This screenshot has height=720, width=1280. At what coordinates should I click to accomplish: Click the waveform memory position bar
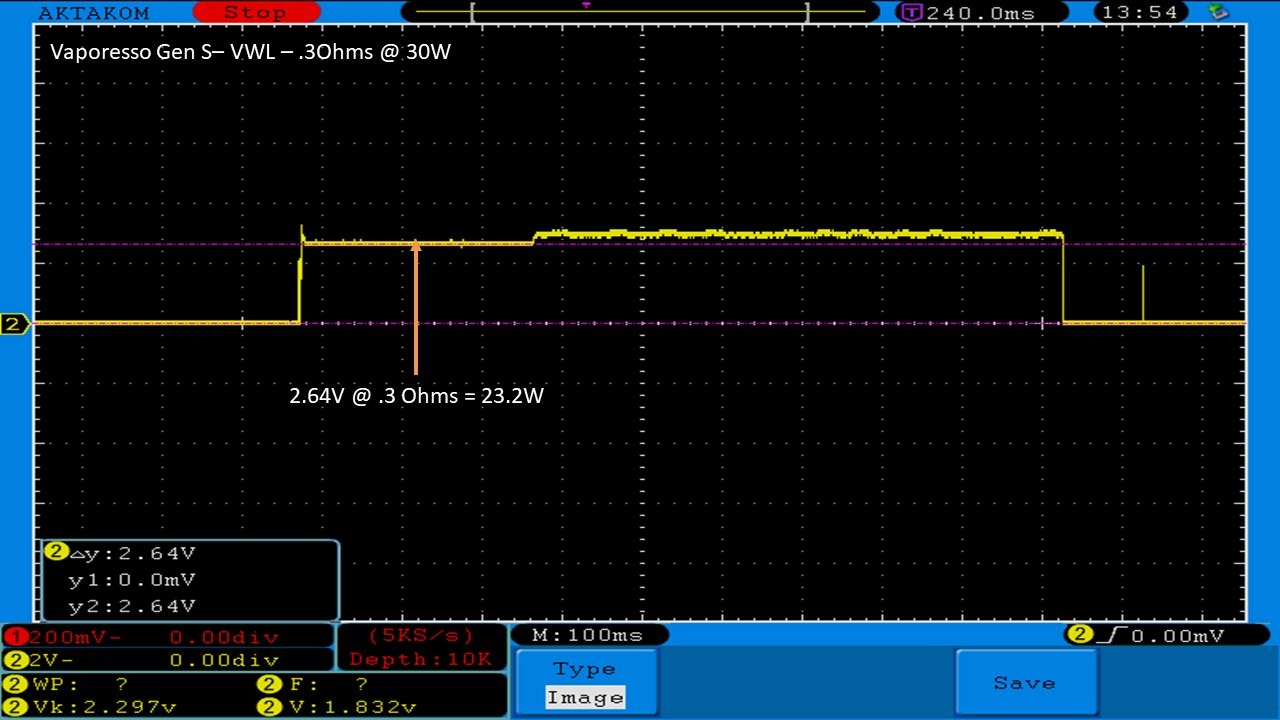640,12
